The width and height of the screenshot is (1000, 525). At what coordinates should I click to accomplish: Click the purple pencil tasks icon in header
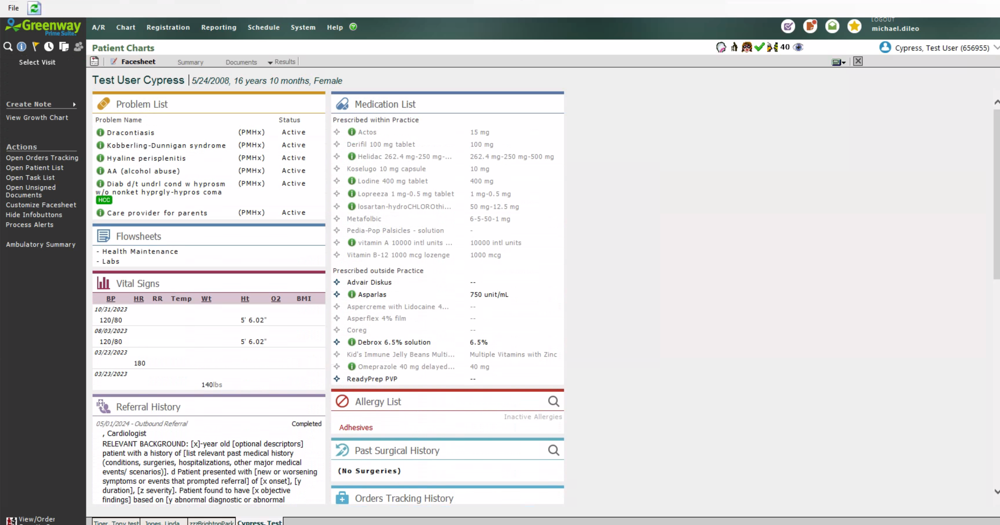(788, 26)
